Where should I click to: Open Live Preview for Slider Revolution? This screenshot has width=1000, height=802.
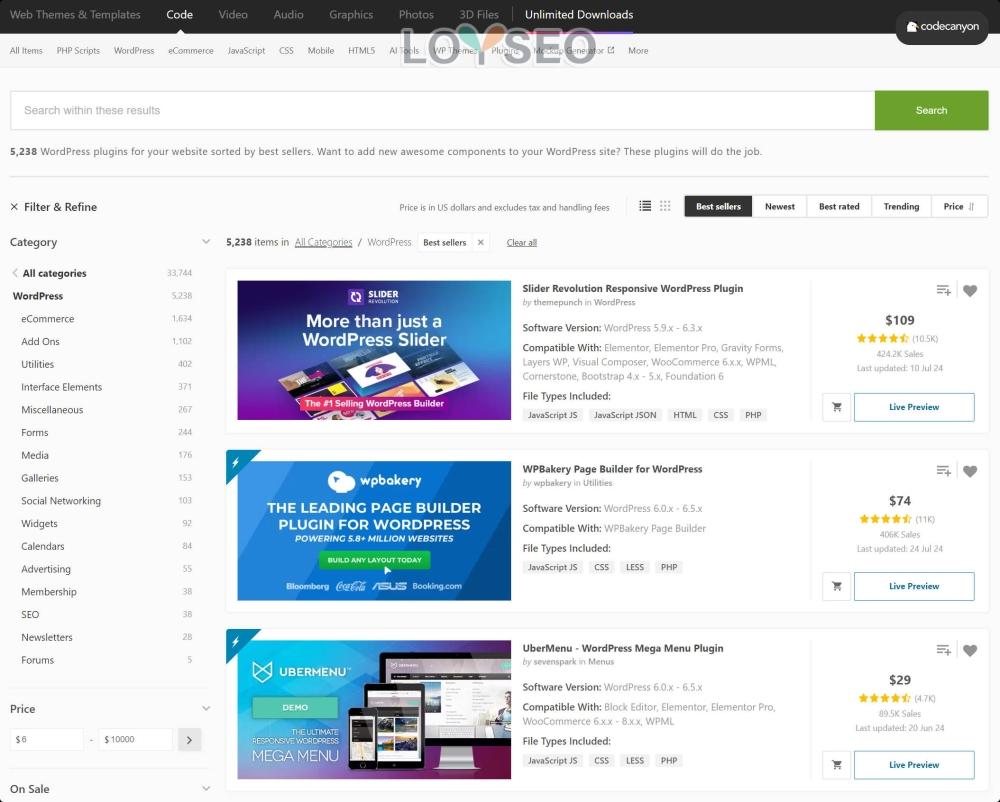[x=913, y=407]
